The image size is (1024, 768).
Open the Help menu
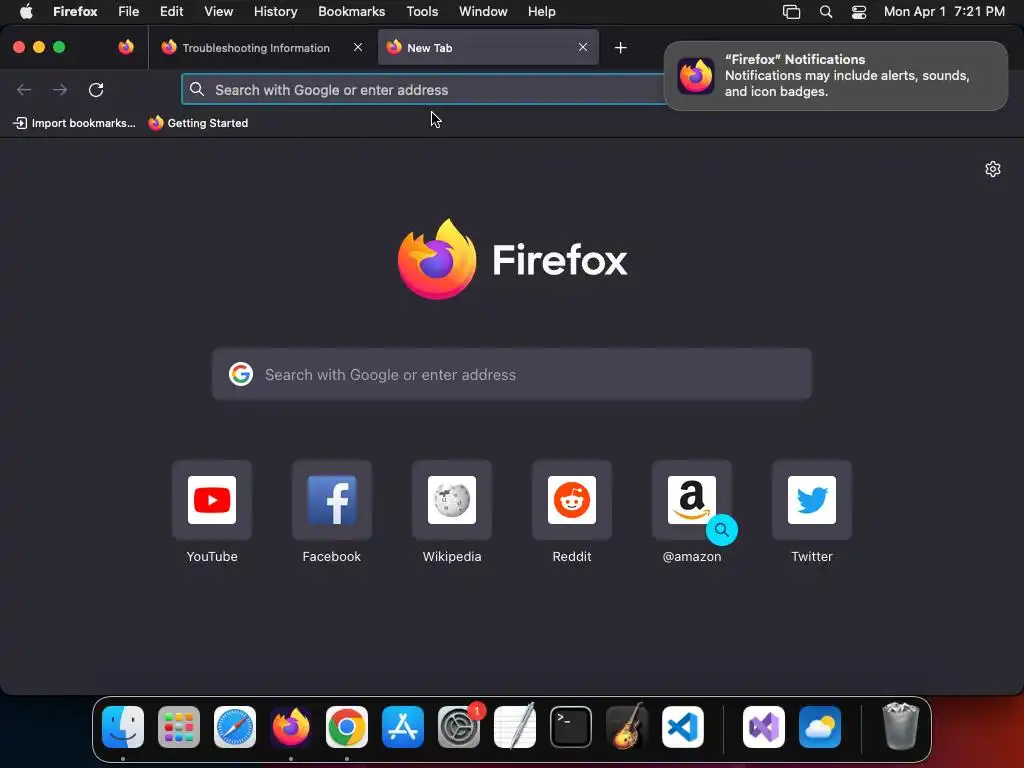(x=541, y=12)
